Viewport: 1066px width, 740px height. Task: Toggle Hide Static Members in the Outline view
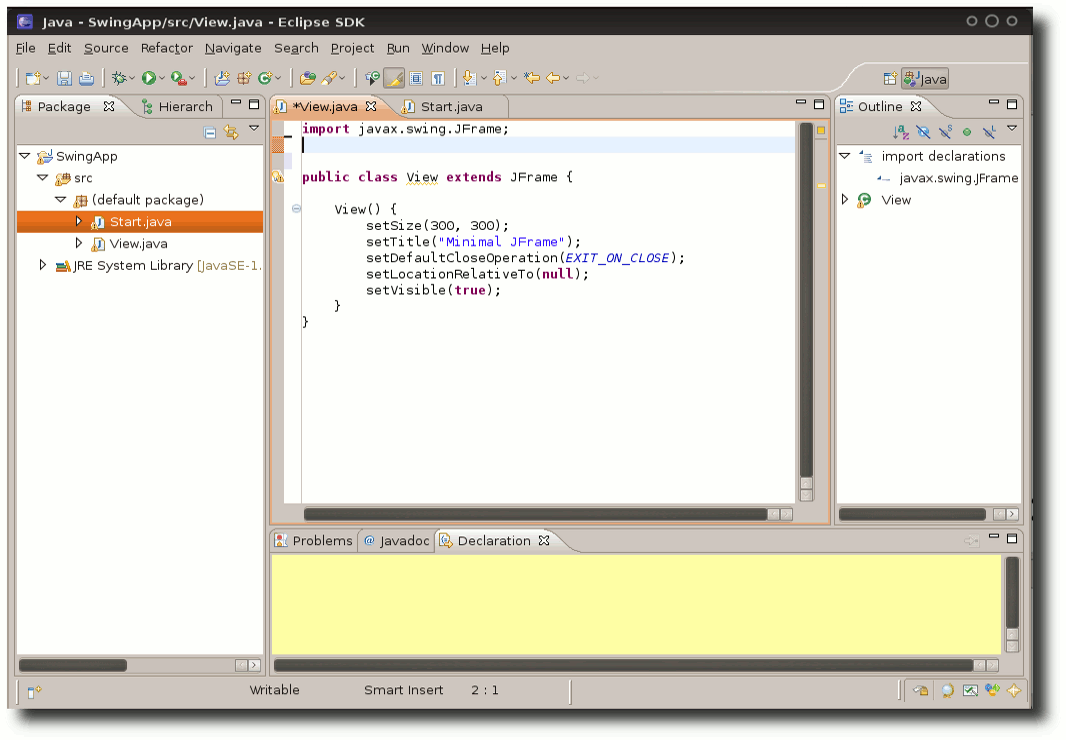pyautogui.click(x=945, y=132)
